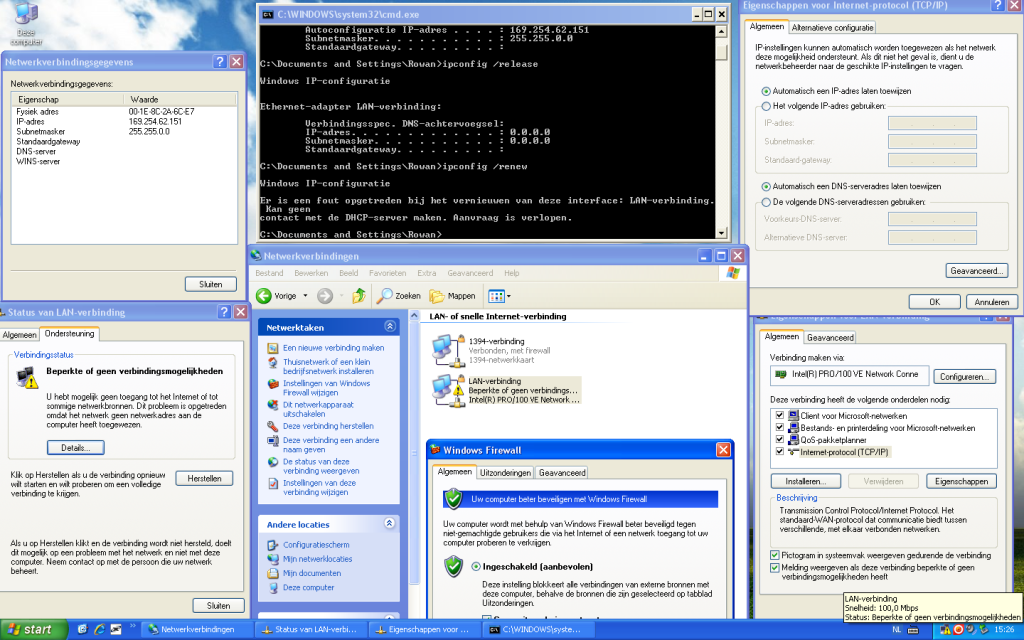
Task: Click the Waarde column header
Action: point(180,99)
